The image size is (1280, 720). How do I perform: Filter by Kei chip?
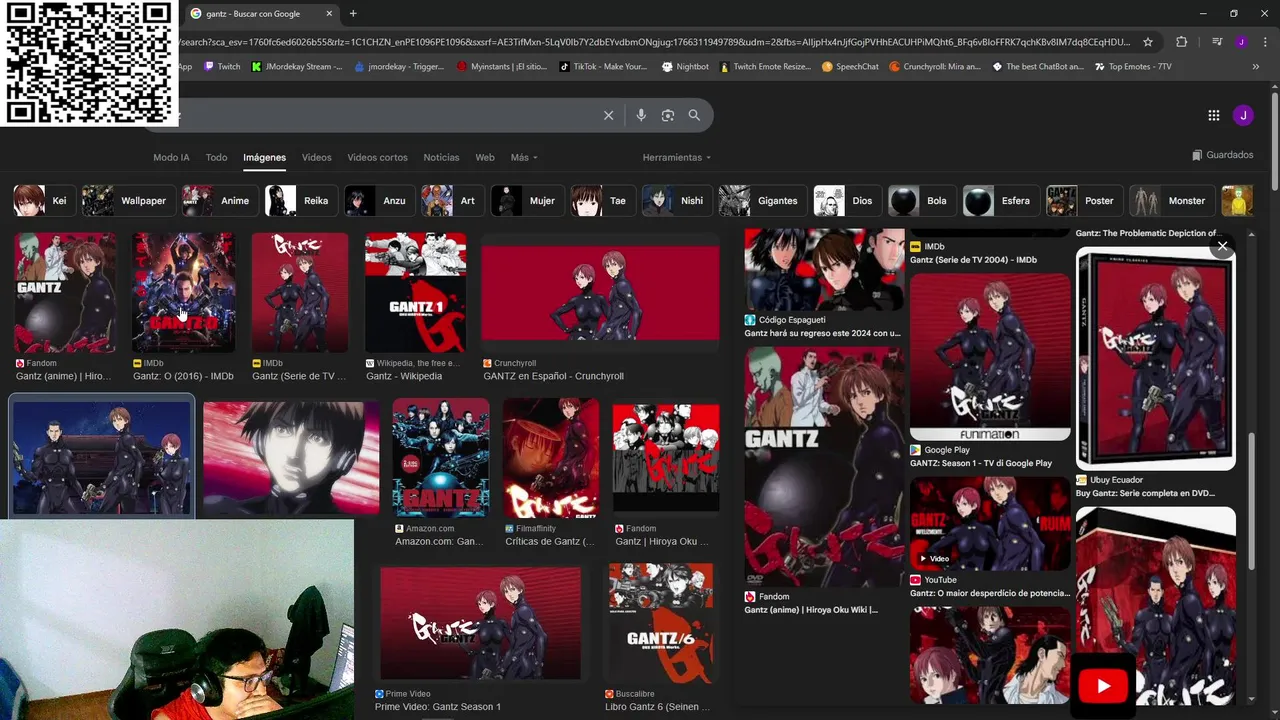(x=43, y=201)
